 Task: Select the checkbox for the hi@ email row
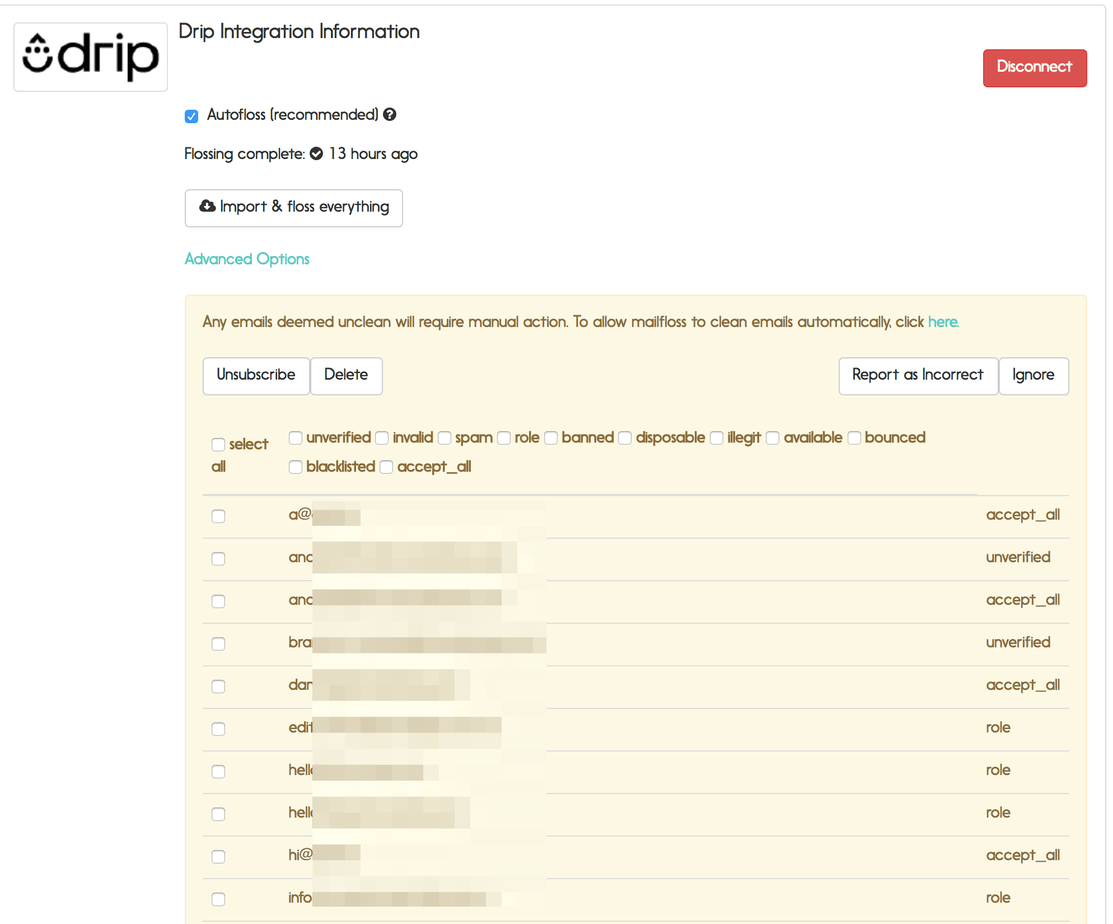(218, 857)
